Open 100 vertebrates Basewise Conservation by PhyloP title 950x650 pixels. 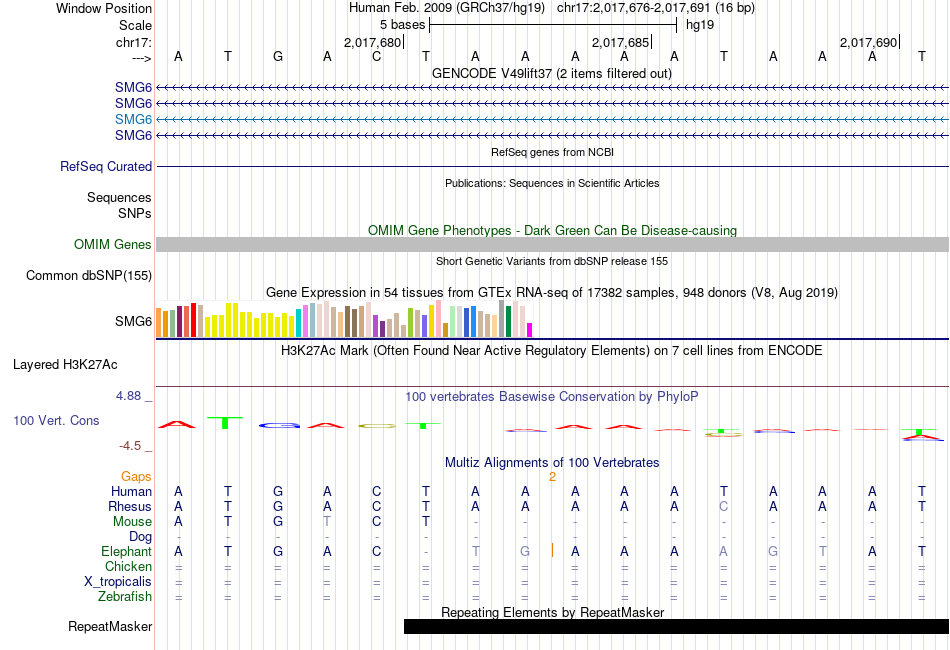tap(552, 396)
